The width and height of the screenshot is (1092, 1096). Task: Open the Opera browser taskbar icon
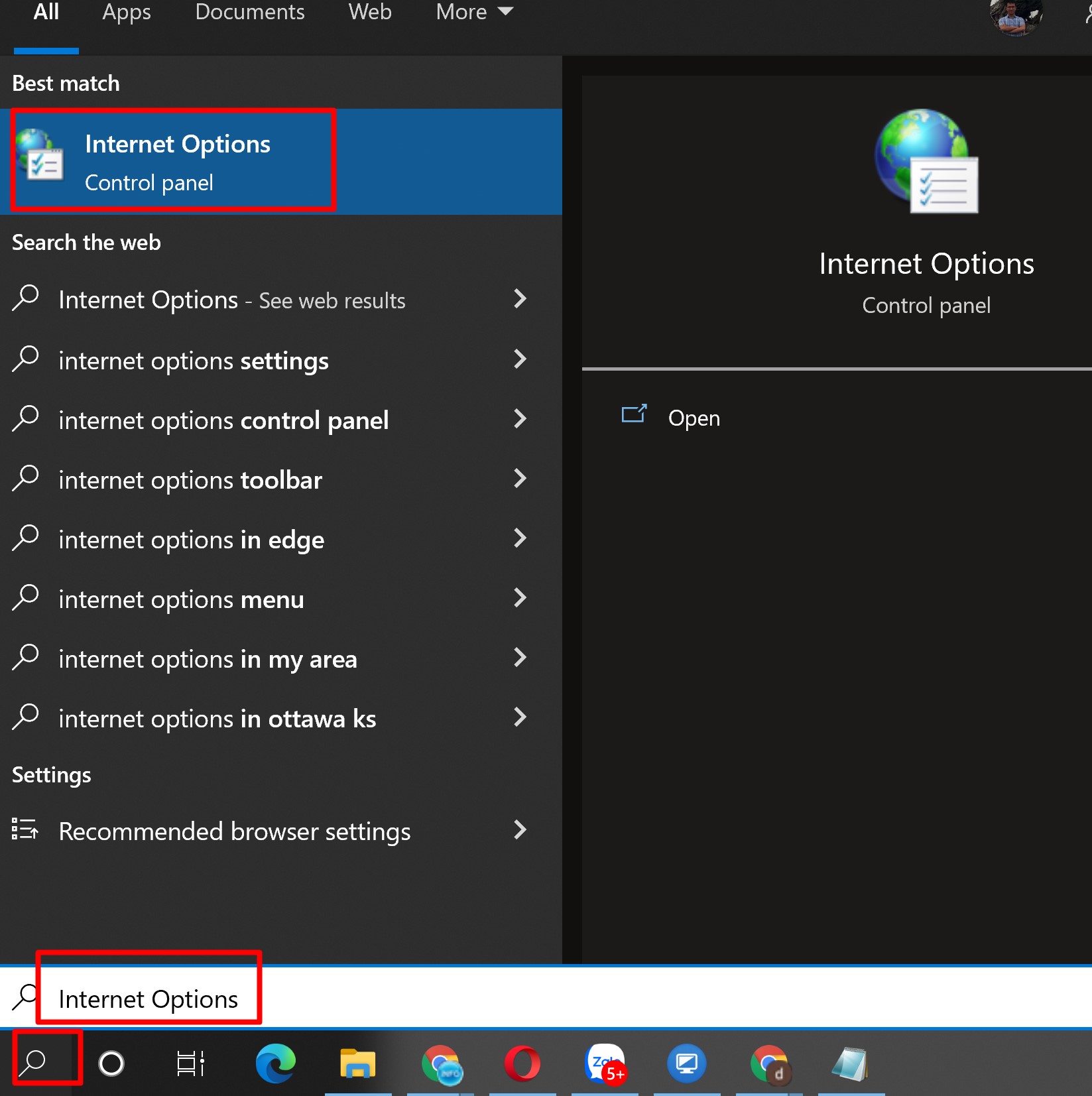[522, 1064]
